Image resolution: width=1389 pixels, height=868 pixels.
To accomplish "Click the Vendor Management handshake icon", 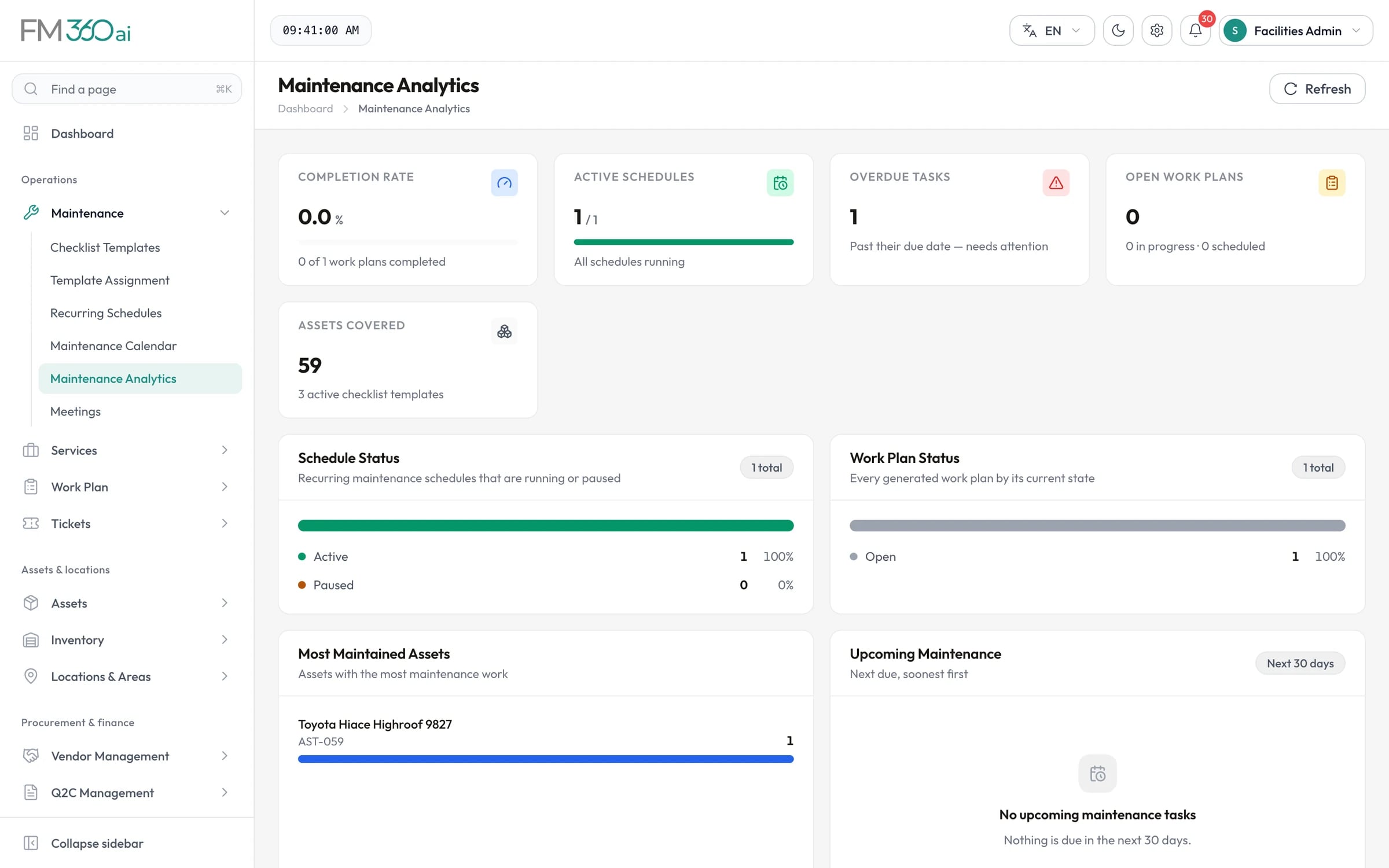I will 31,756.
